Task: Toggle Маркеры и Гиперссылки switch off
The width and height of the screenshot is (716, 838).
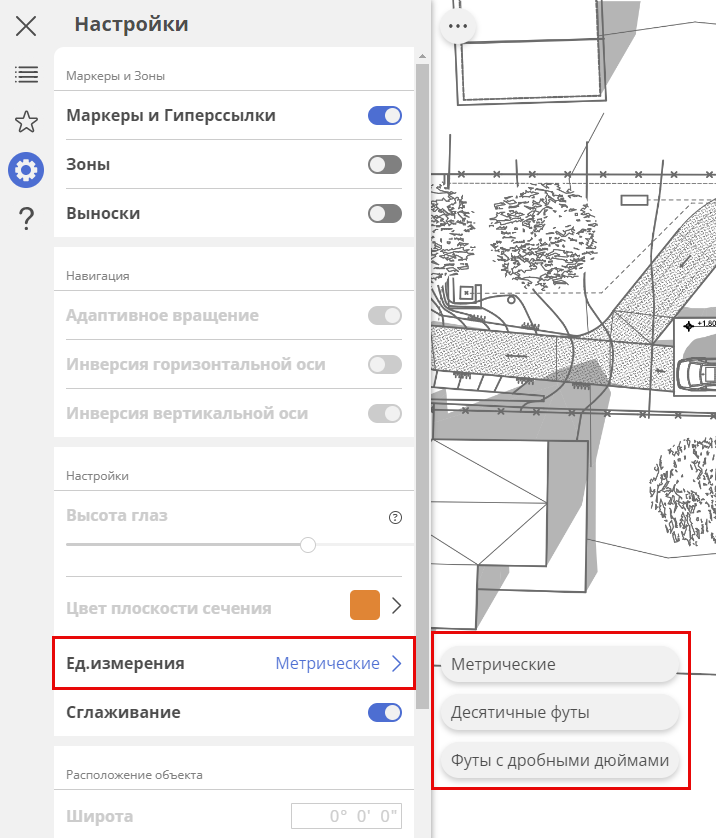Action: pos(385,115)
